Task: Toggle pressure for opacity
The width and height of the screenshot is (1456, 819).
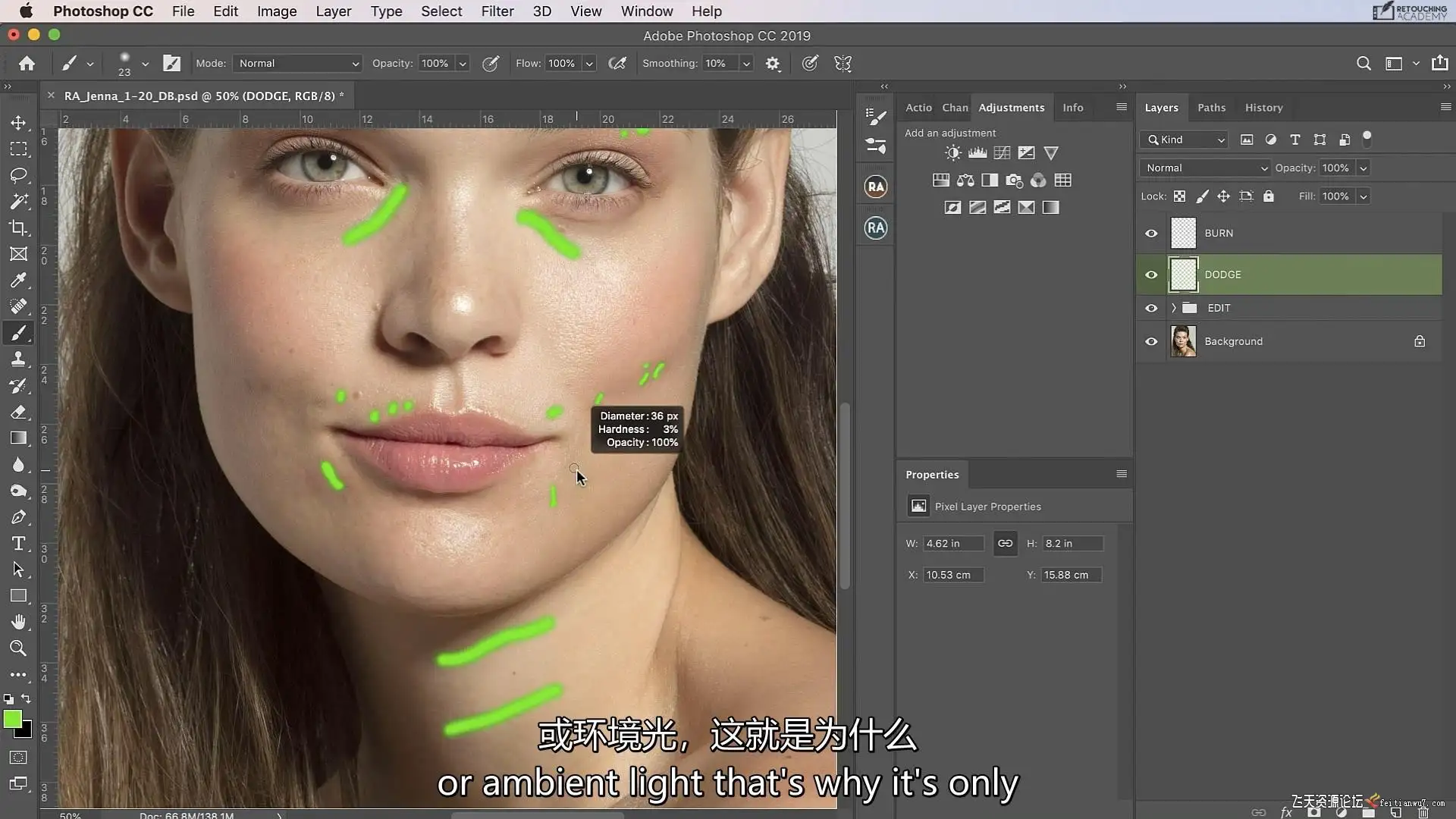Action: point(491,64)
